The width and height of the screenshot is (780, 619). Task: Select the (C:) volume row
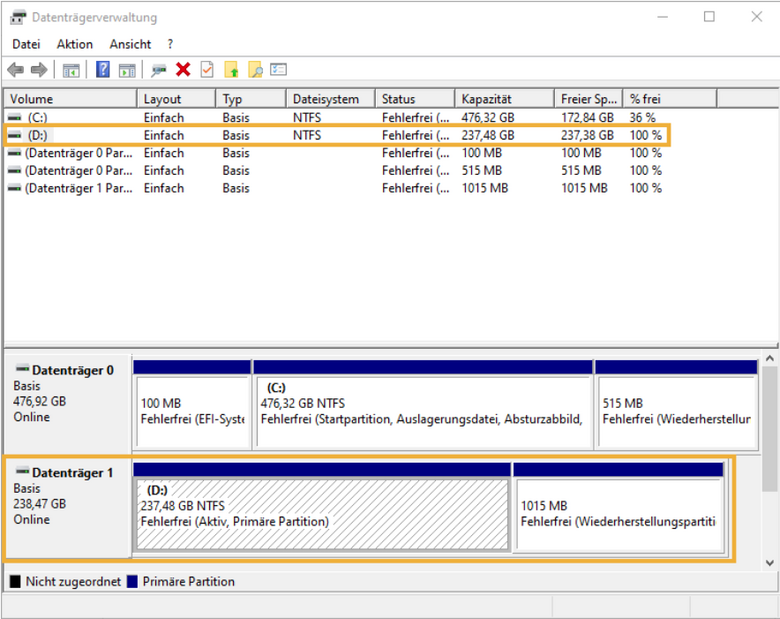(336, 117)
